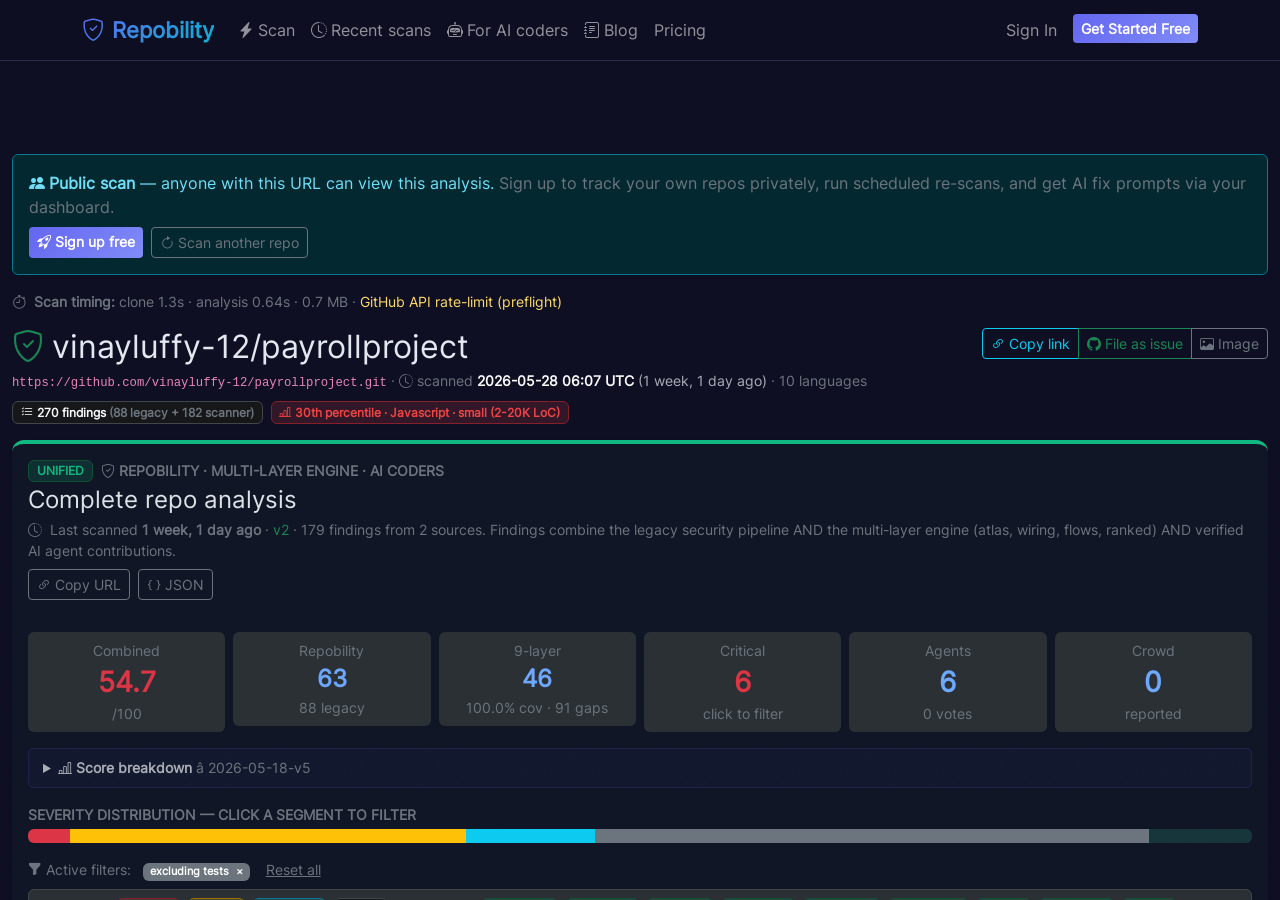The width and height of the screenshot is (1280, 900).
Task: Click the robot icon beside For AI coders
Action: tap(455, 30)
